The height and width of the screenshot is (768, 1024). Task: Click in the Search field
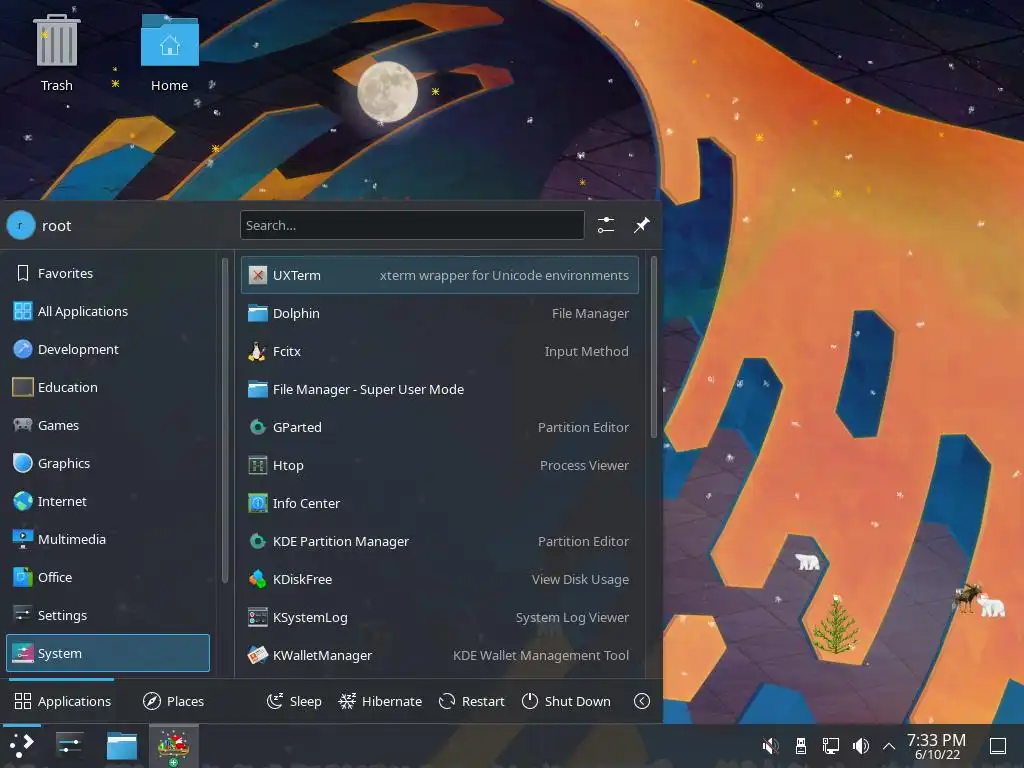tap(412, 225)
